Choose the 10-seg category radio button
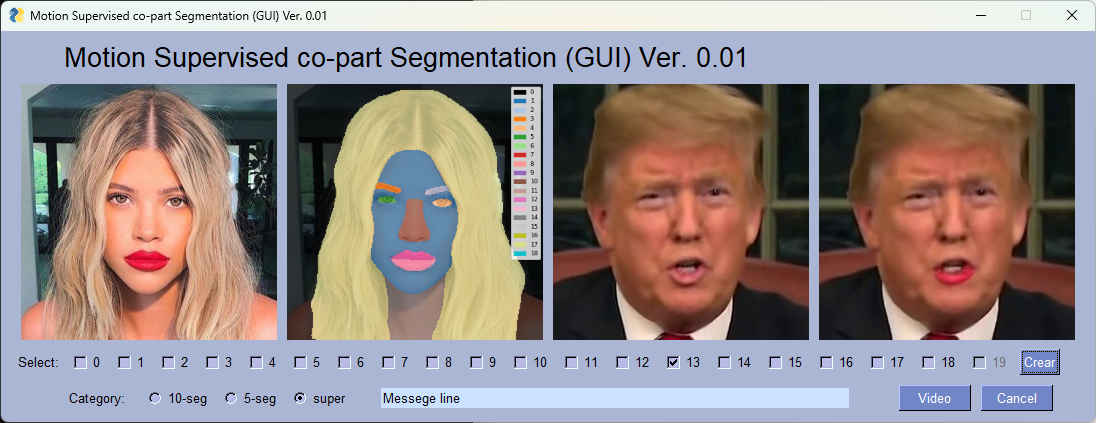Screen dimensions: 1096x423 154,399
